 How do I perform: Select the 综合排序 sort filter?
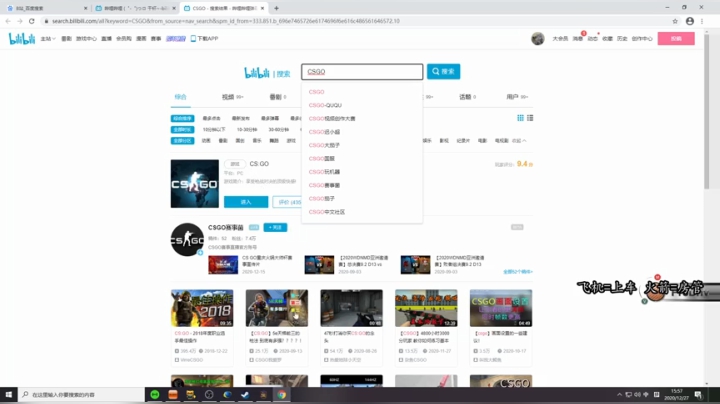click(x=182, y=118)
